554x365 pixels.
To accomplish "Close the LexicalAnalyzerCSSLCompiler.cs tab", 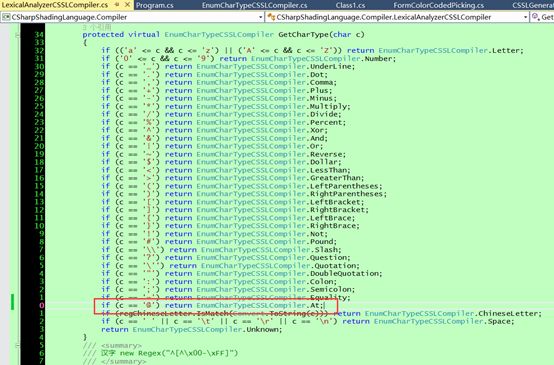I will coord(128,5).
